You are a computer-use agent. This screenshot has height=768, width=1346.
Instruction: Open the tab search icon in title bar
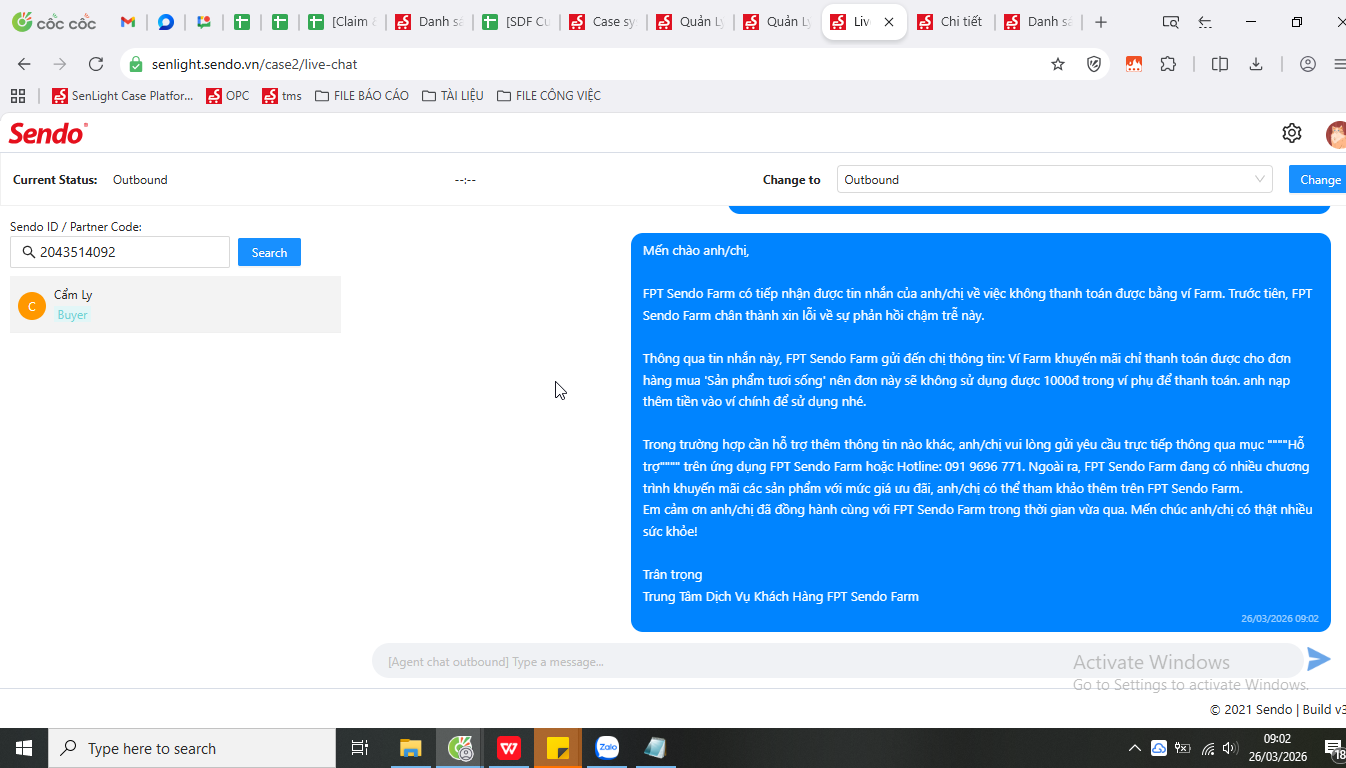pyautogui.click(x=1170, y=22)
